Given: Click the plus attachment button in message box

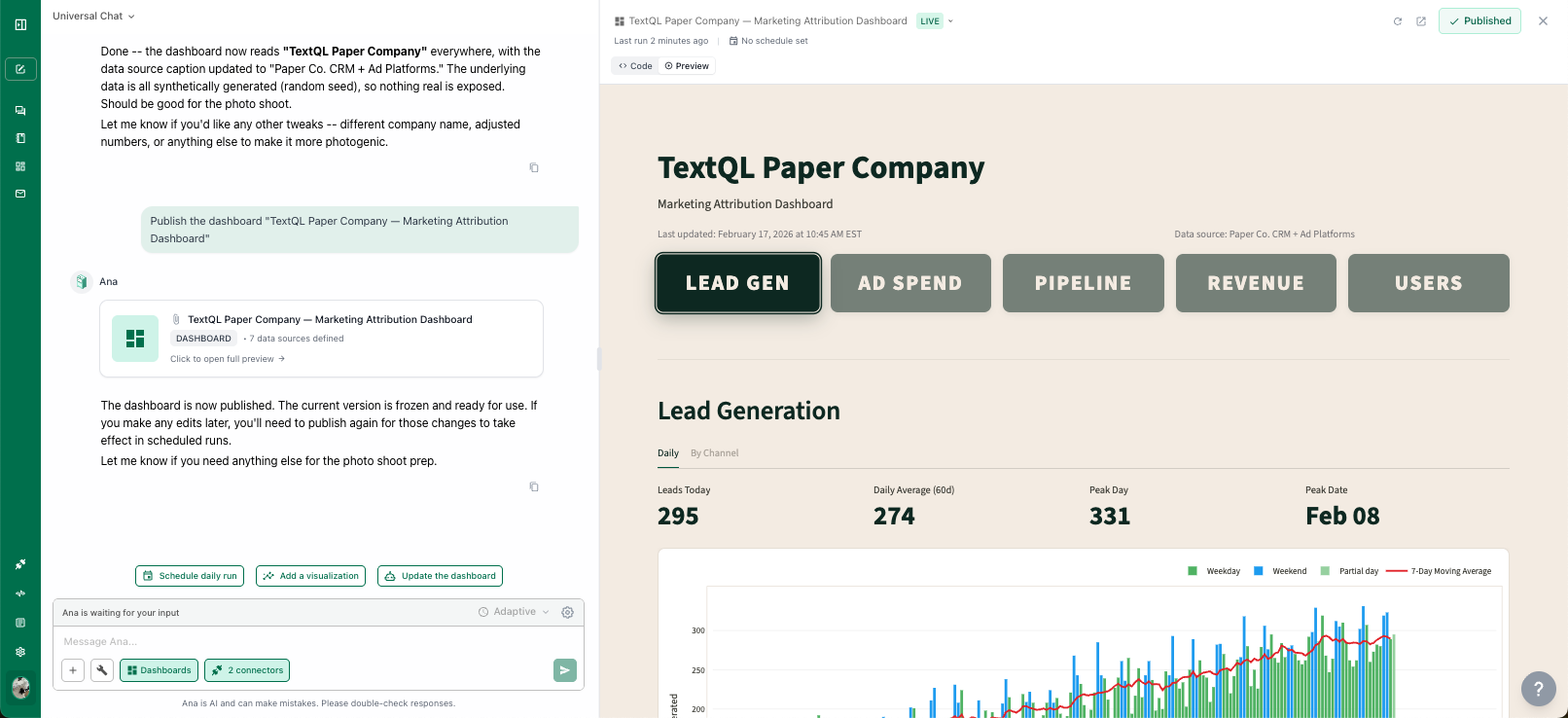Looking at the screenshot, I should pos(73,670).
